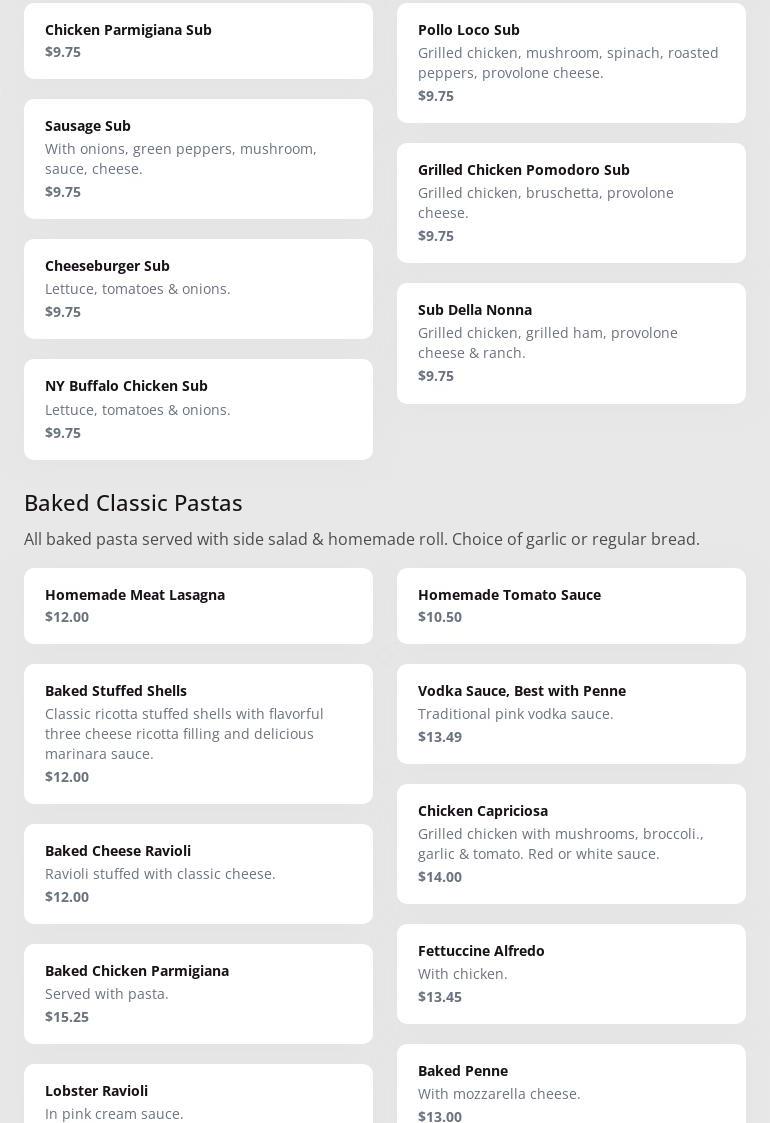Click the baked pasta side salad description

362,539
